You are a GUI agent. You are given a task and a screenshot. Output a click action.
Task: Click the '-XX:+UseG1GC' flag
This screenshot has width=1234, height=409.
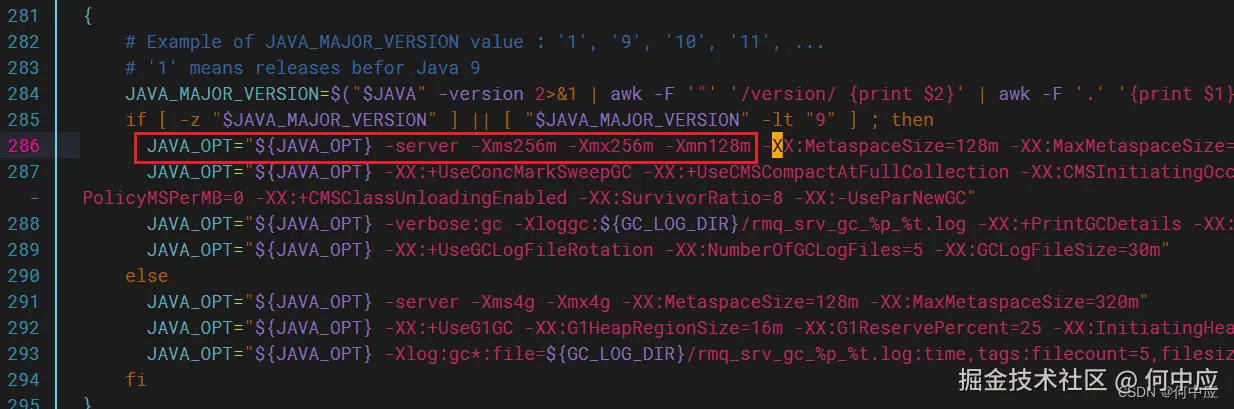[448, 328]
